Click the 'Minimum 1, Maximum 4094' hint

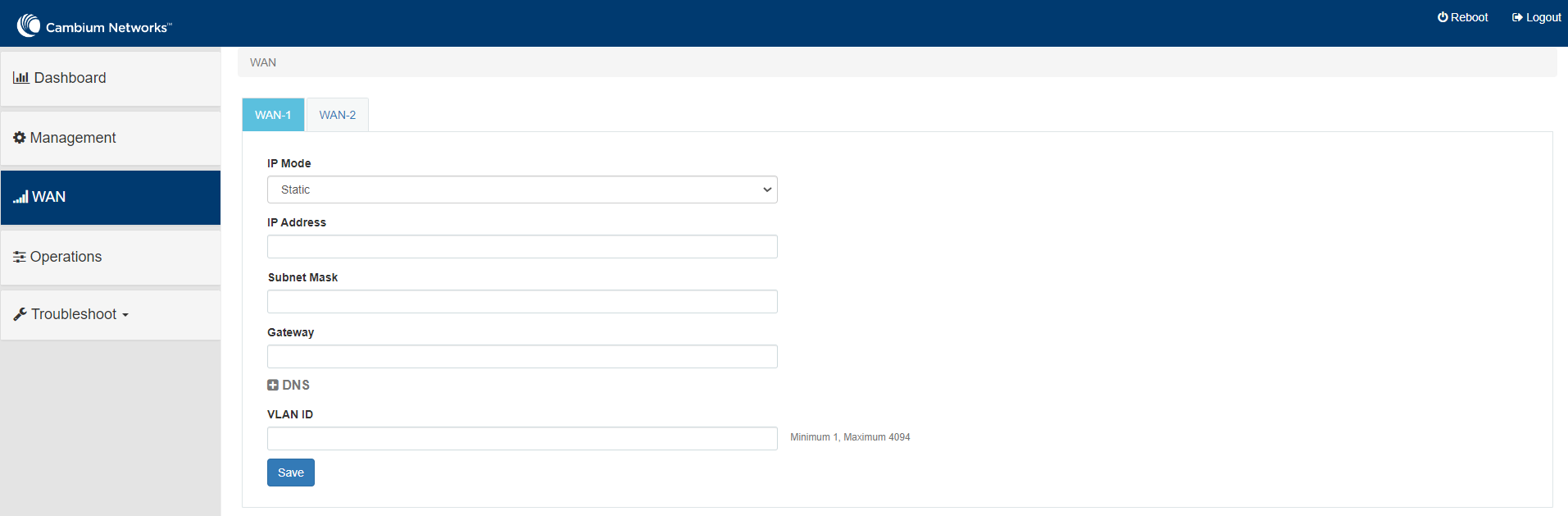pos(850,437)
